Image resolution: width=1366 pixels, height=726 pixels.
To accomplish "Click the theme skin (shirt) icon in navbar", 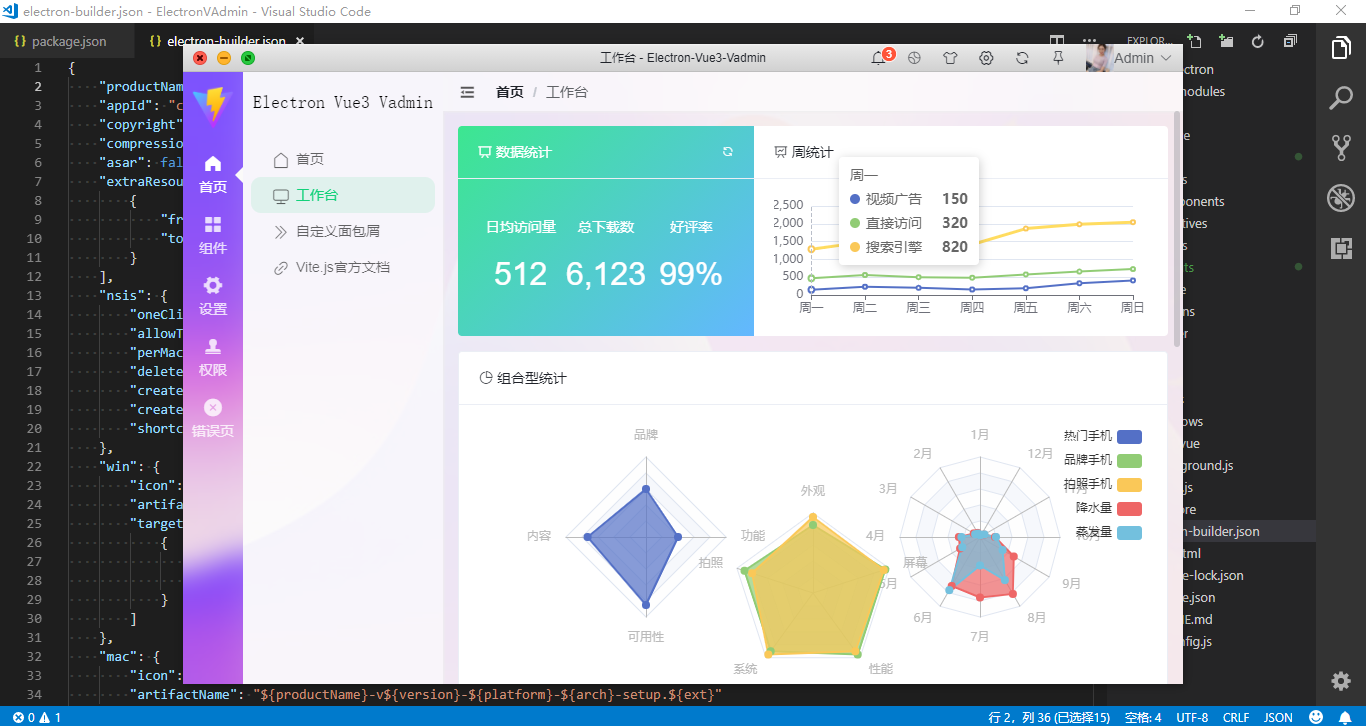I will coord(950,58).
